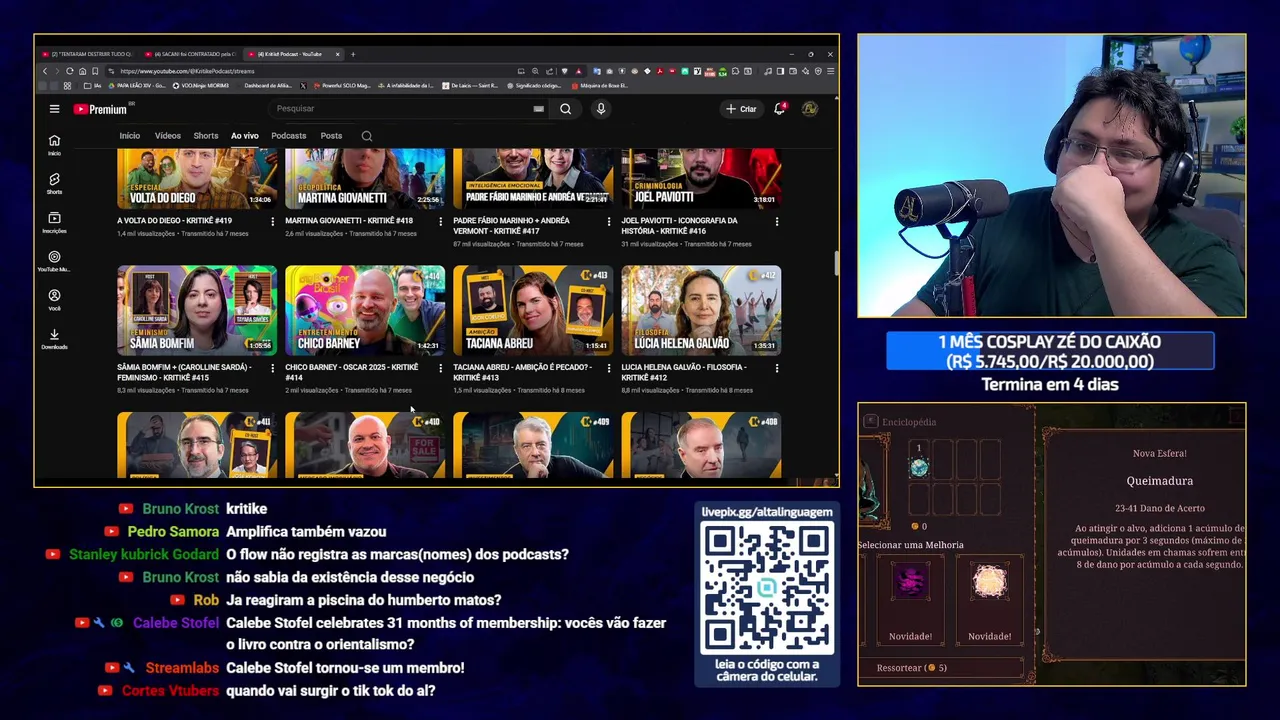Open new browser tab with plus
The width and height of the screenshot is (1280, 720).
click(353, 54)
